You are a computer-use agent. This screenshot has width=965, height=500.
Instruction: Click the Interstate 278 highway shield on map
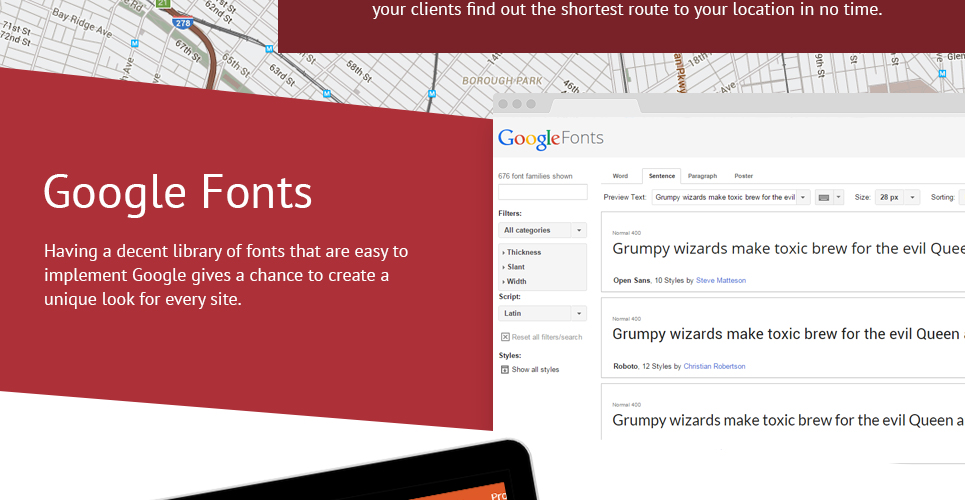[183, 23]
